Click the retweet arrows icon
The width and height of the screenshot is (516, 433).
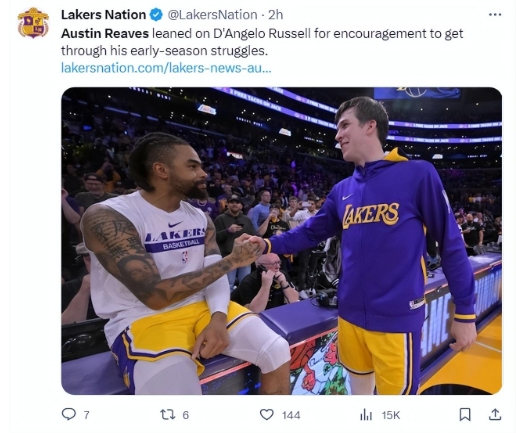pos(167,415)
